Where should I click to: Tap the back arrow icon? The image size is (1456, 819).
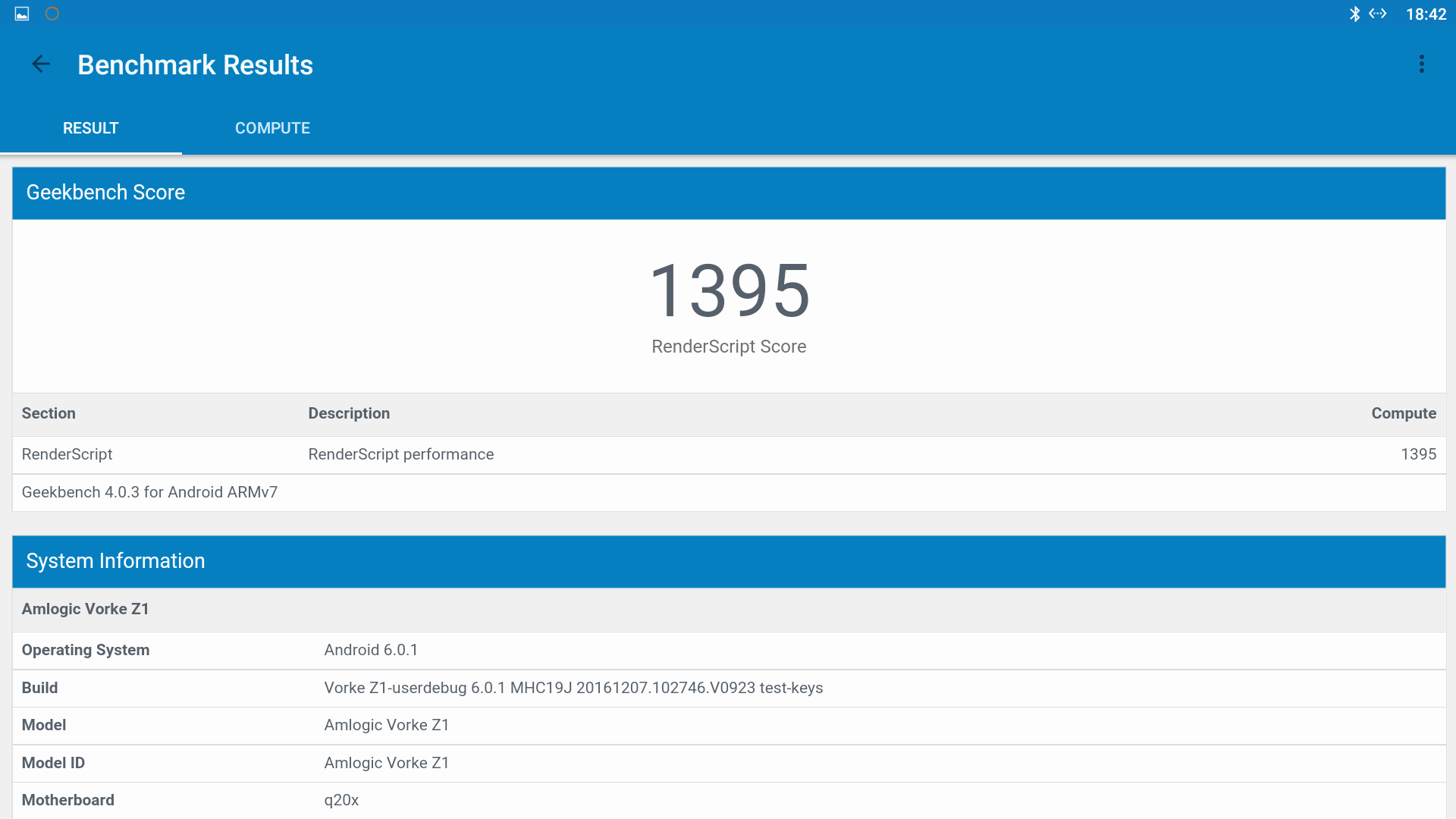point(41,64)
